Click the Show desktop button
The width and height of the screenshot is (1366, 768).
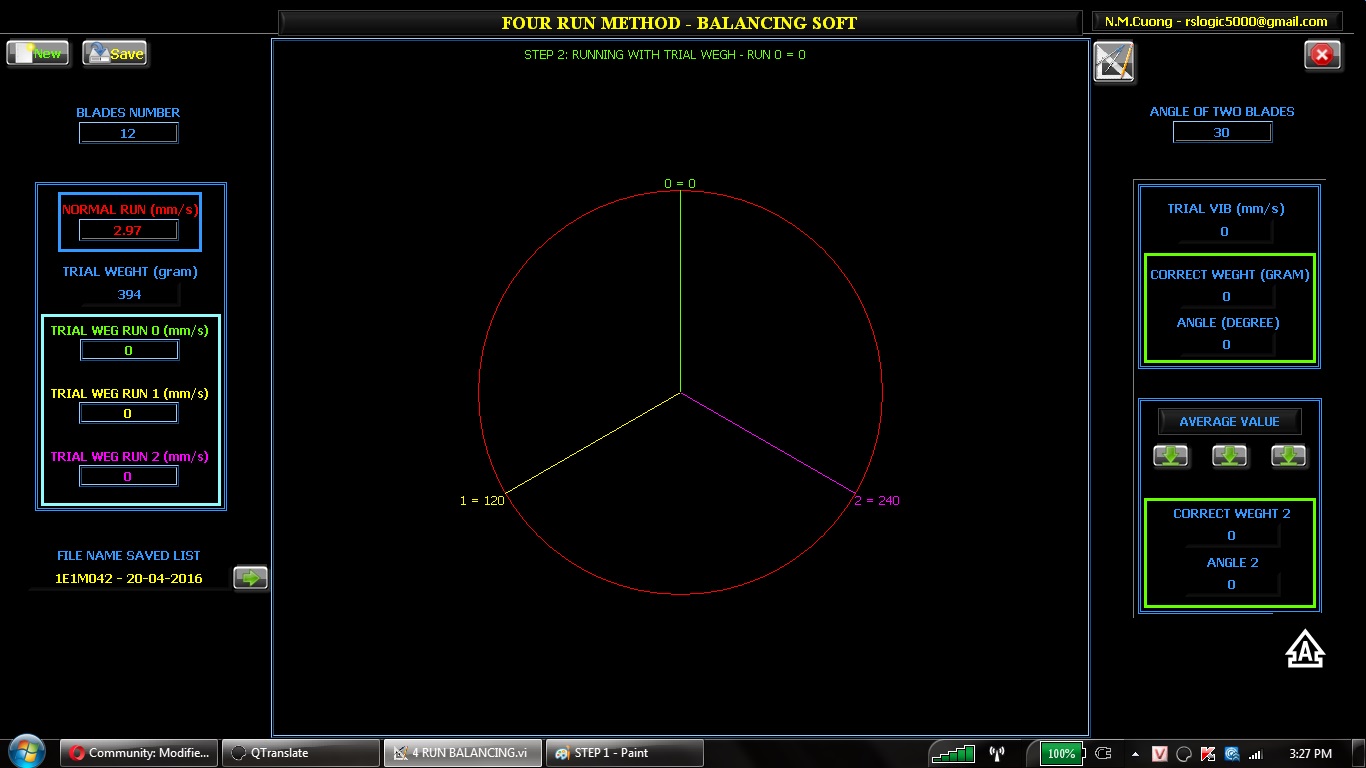pos(1358,753)
